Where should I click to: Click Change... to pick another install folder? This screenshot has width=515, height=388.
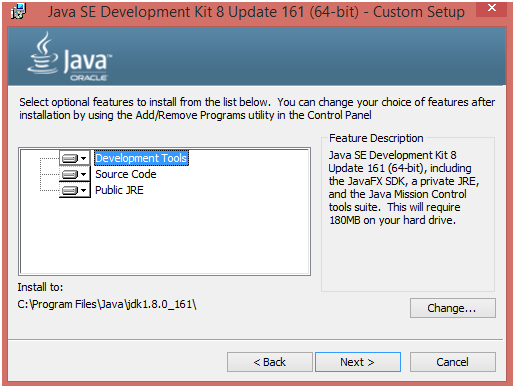[453, 308]
